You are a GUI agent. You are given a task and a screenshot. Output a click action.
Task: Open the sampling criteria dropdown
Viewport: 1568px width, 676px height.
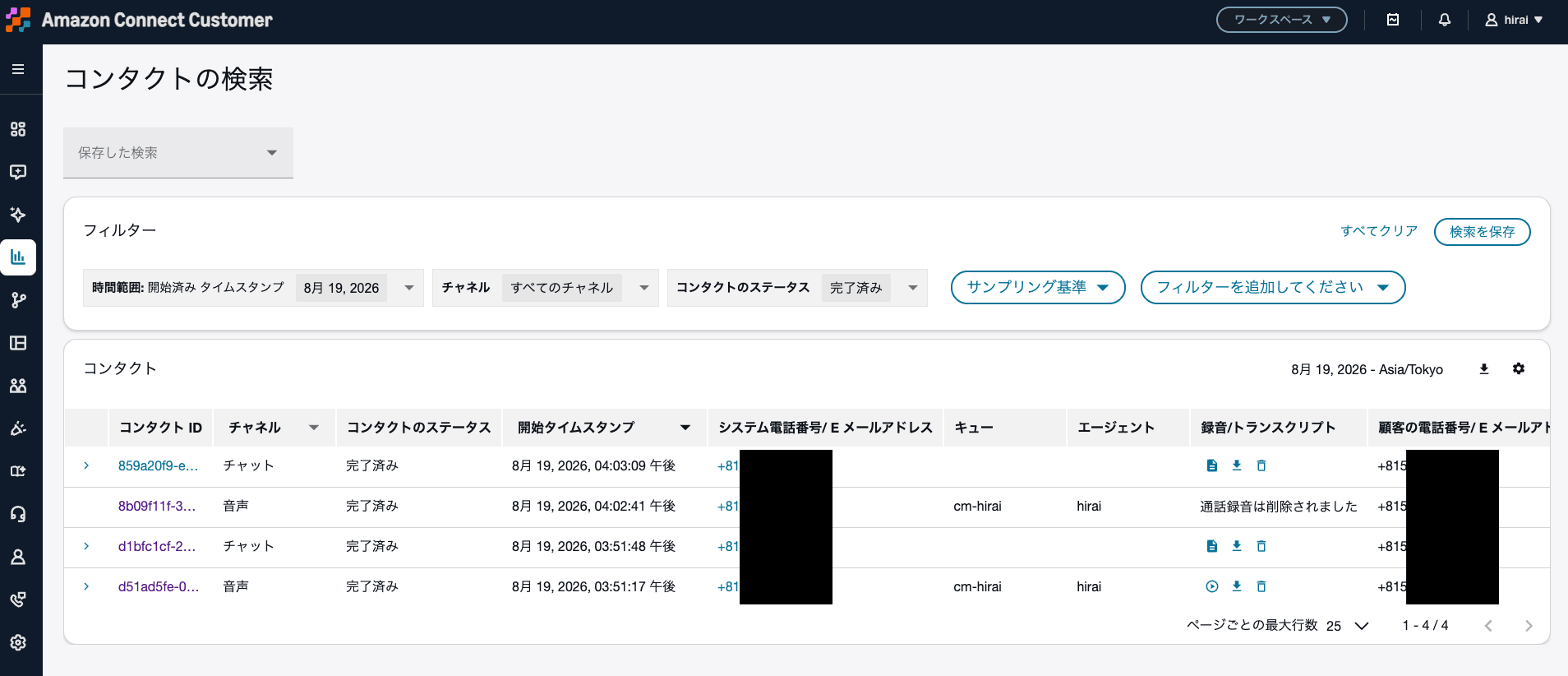pos(1038,287)
